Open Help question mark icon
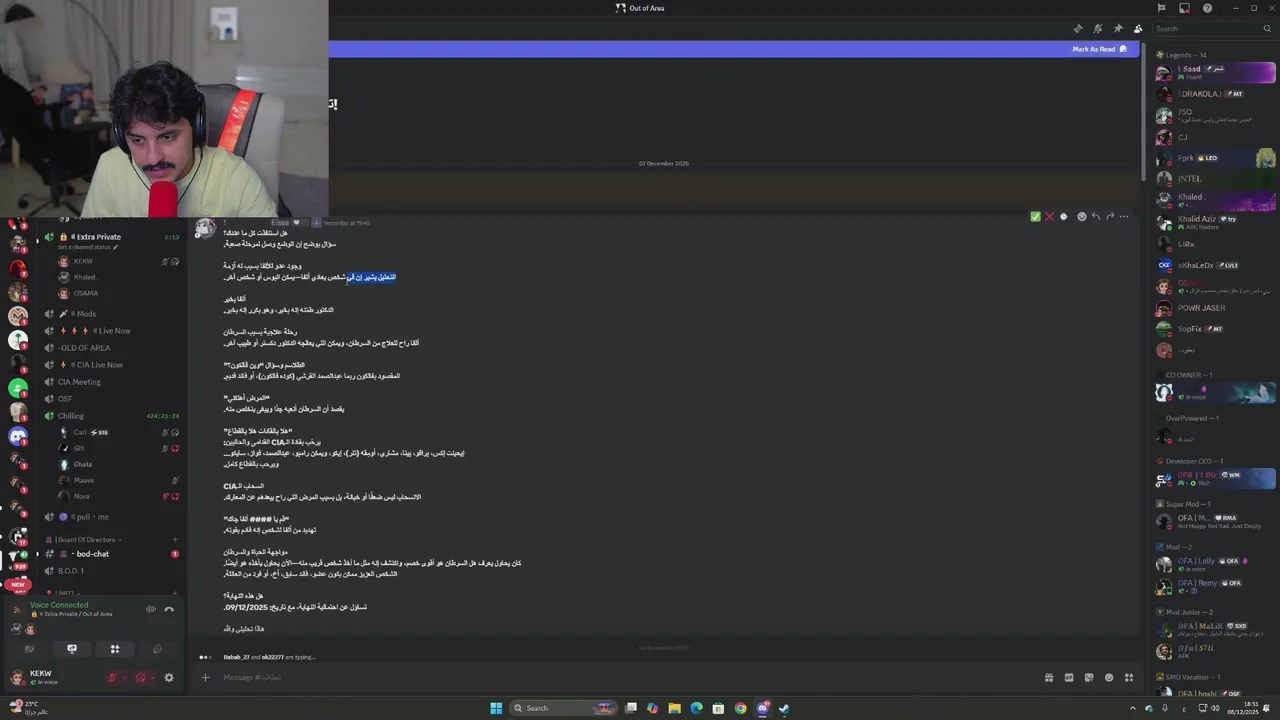 click(x=1207, y=8)
